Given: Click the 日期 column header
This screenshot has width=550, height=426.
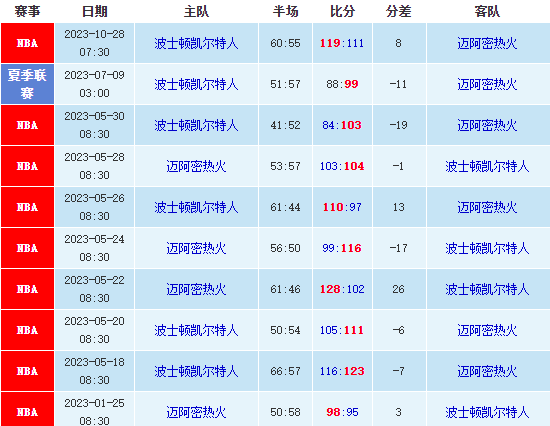Looking at the screenshot, I should [x=94, y=12].
